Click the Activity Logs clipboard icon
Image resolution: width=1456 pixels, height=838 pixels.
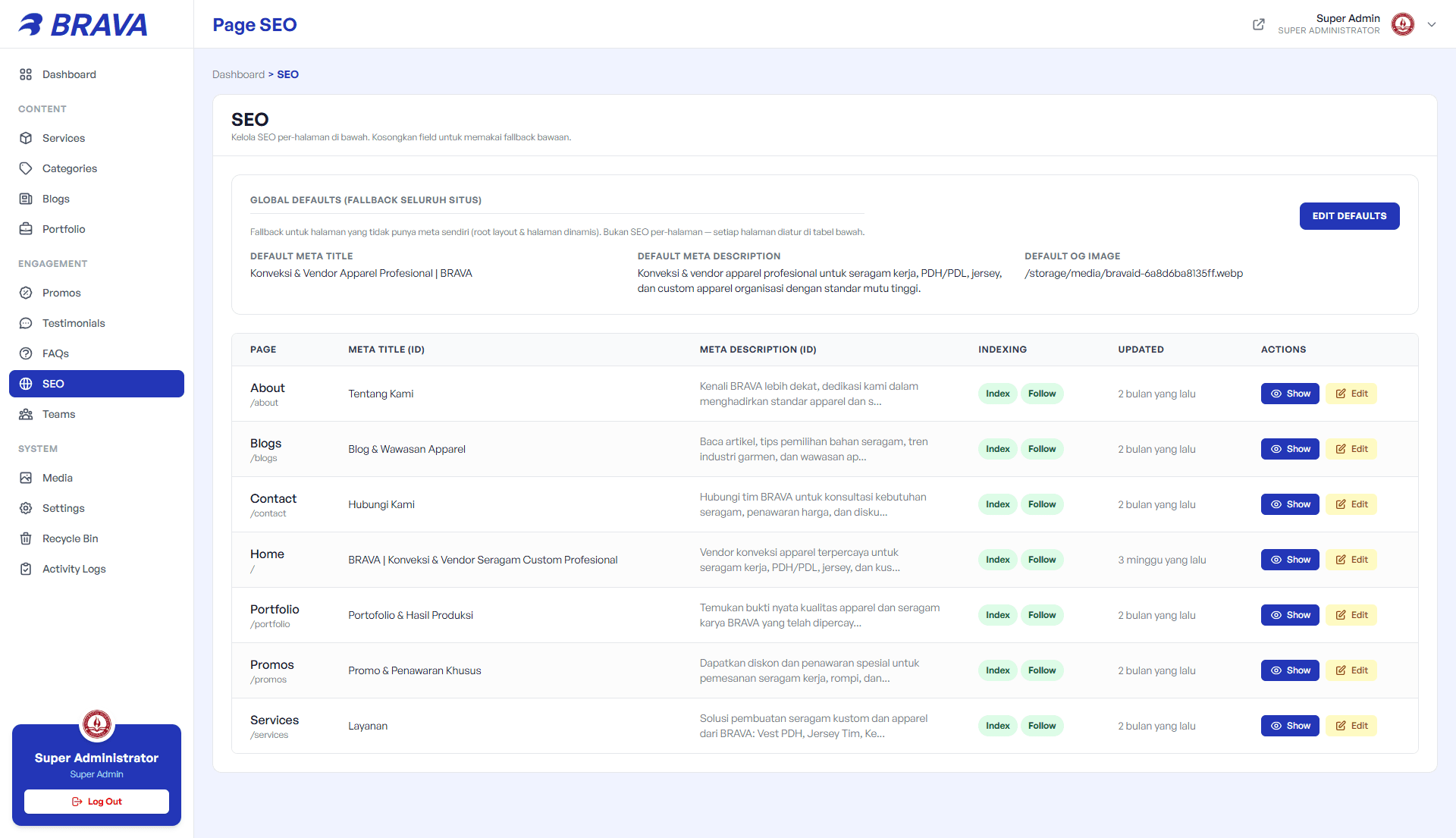[x=26, y=569]
